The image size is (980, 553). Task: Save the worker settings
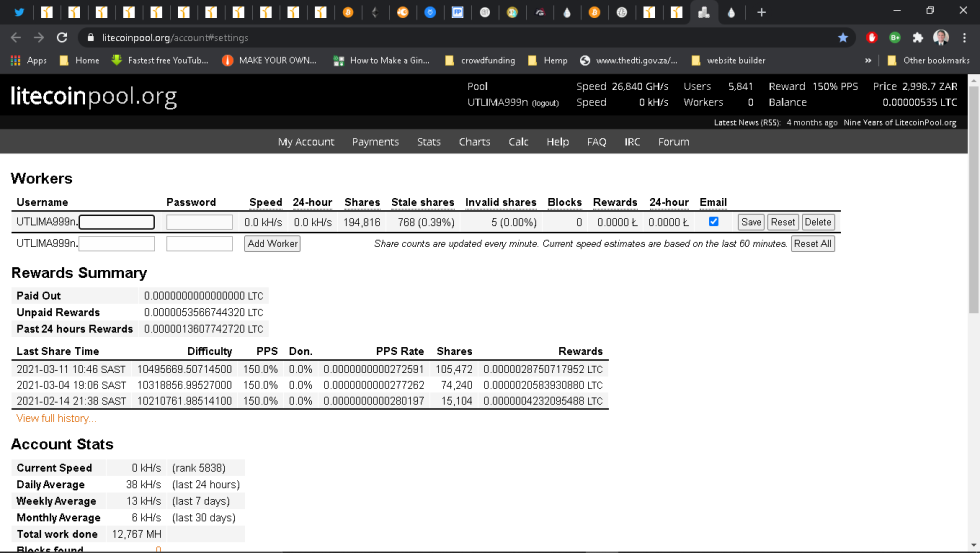(751, 222)
